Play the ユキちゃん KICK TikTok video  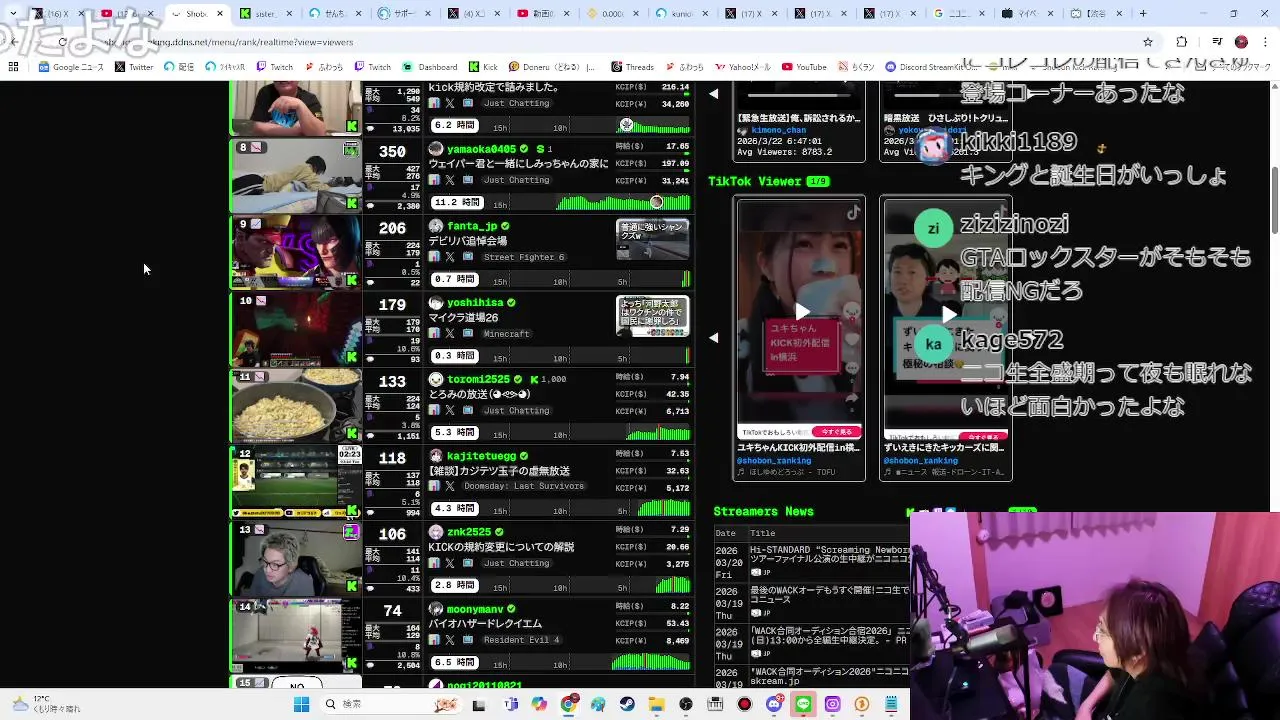[x=801, y=313]
